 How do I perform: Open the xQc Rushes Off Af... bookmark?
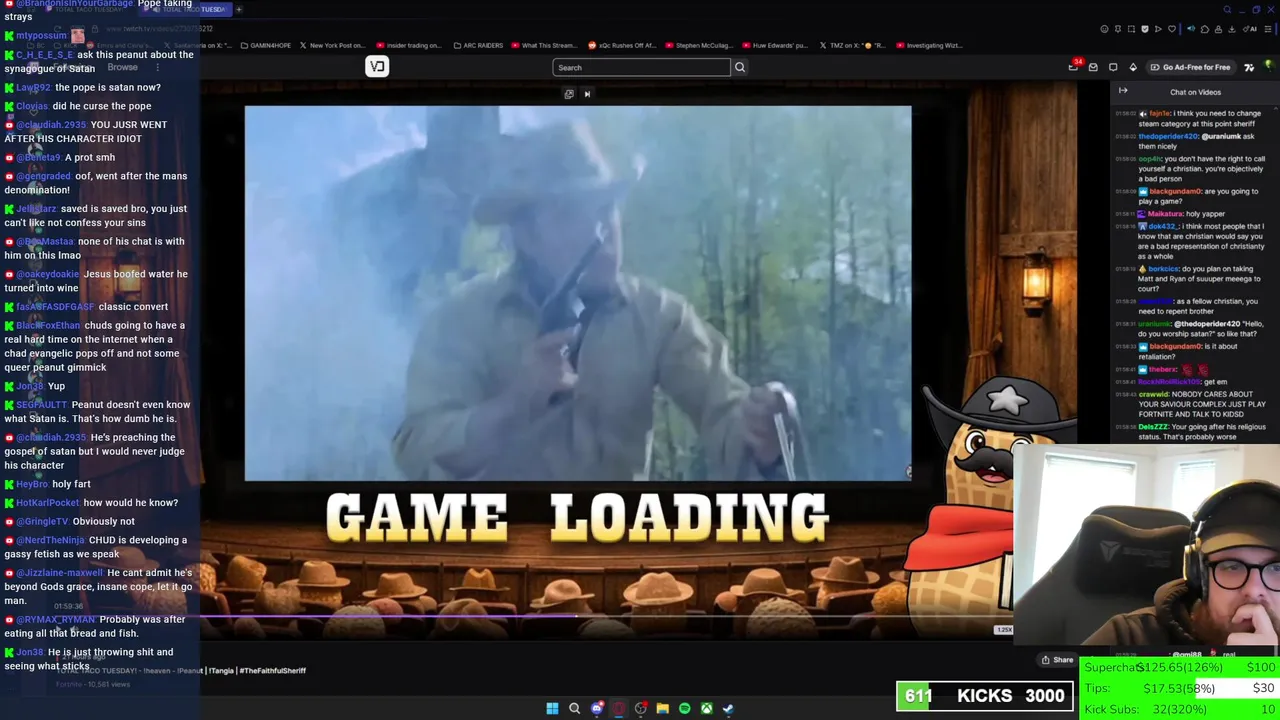[622, 45]
